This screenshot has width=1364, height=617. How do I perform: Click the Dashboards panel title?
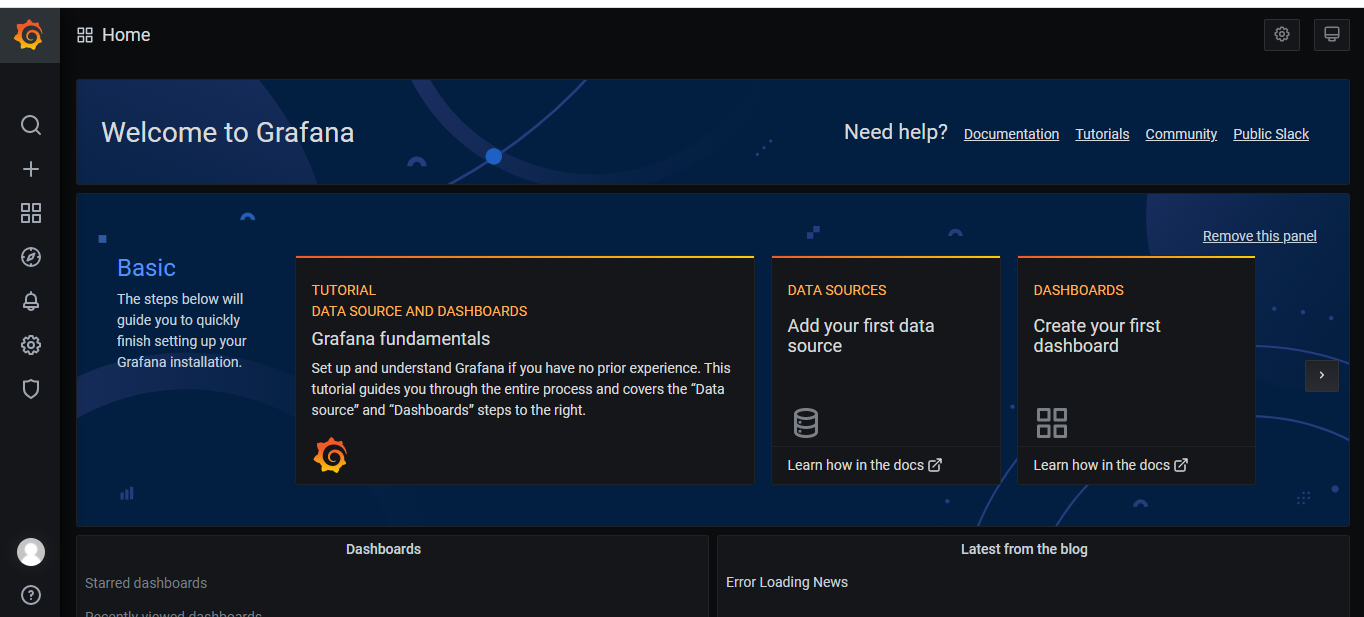(383, 549)
